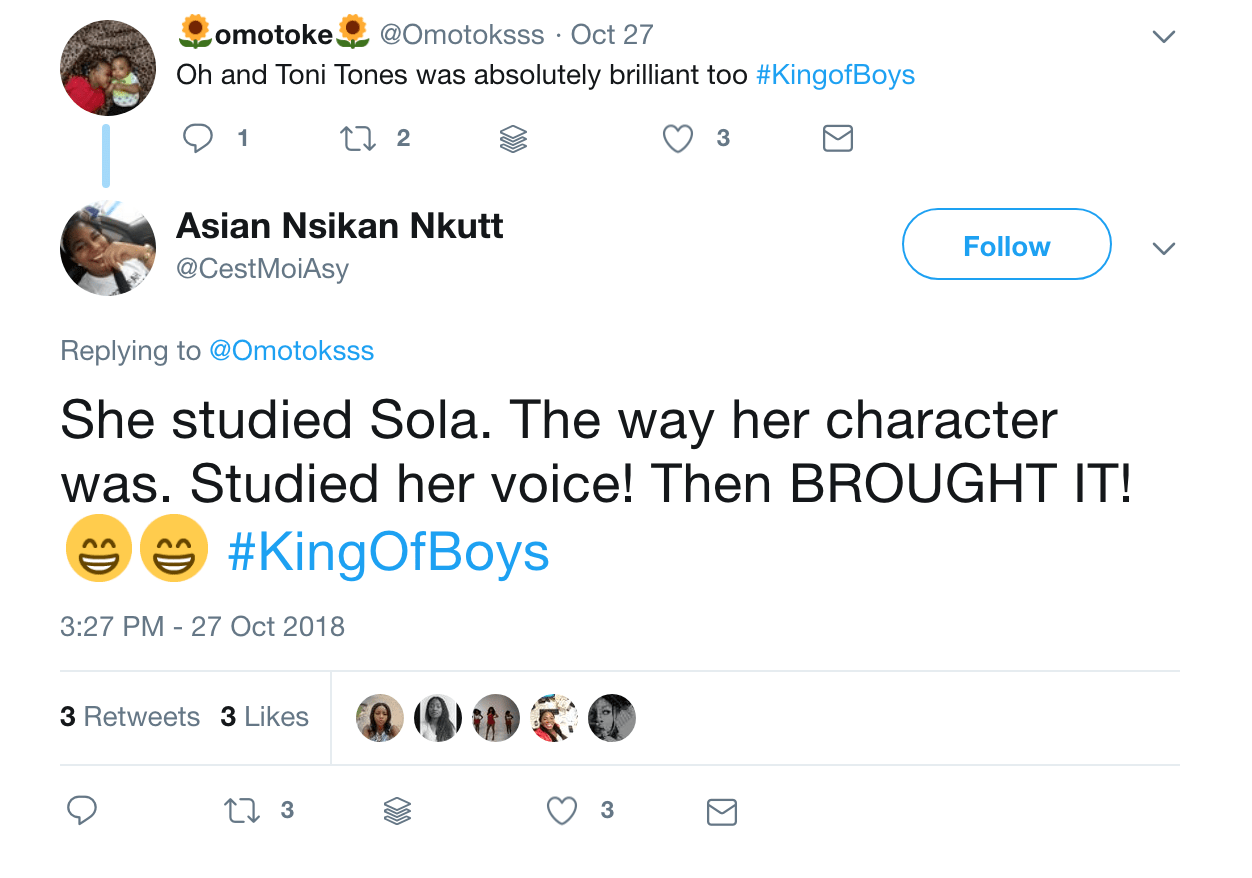
Task: Open the #KingofBoys hashtag in omotoke's tweet
Action: 835,75
